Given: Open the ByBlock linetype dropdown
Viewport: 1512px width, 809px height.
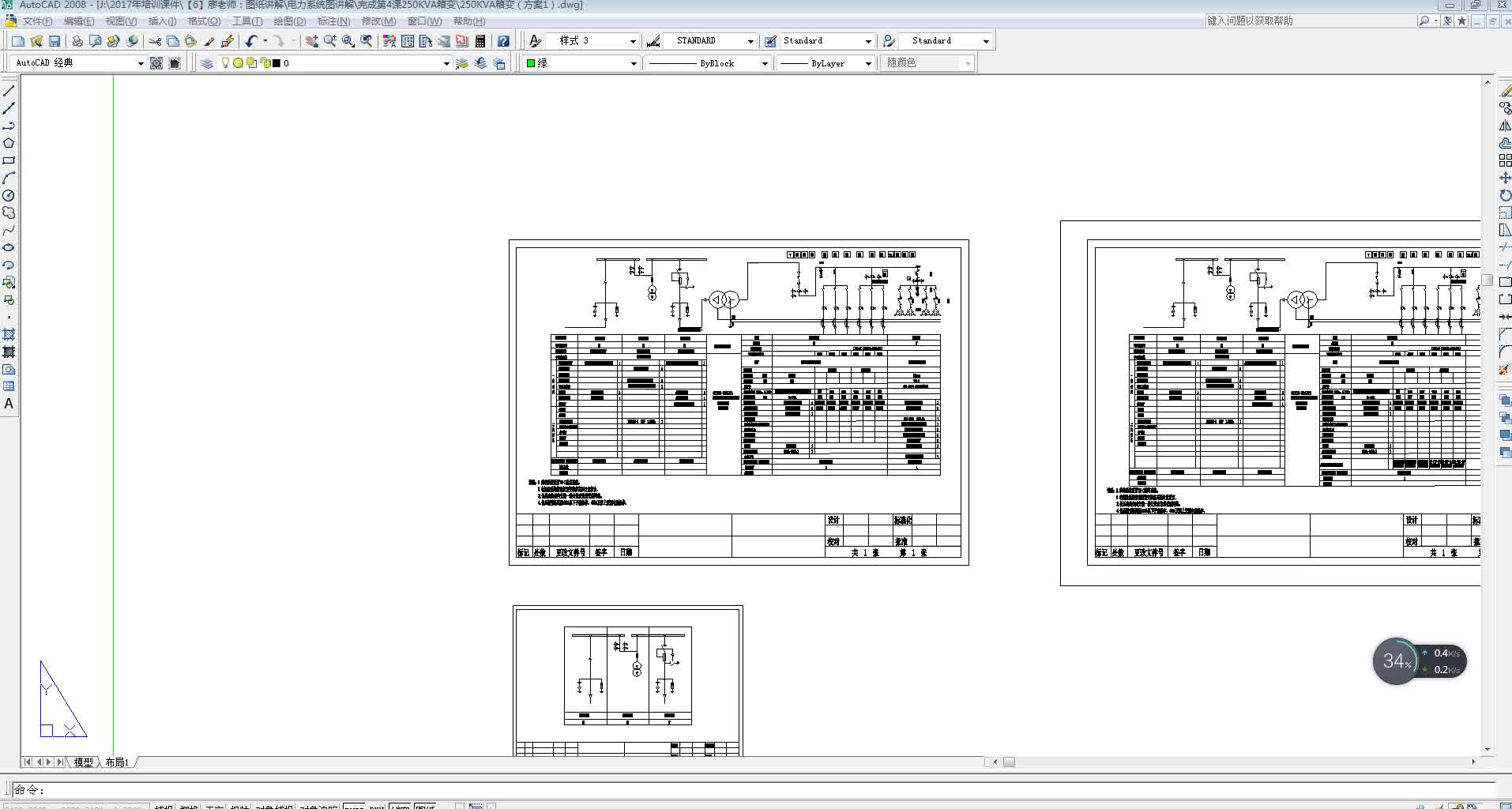Looking at the screenshot, I should (708, 63).
